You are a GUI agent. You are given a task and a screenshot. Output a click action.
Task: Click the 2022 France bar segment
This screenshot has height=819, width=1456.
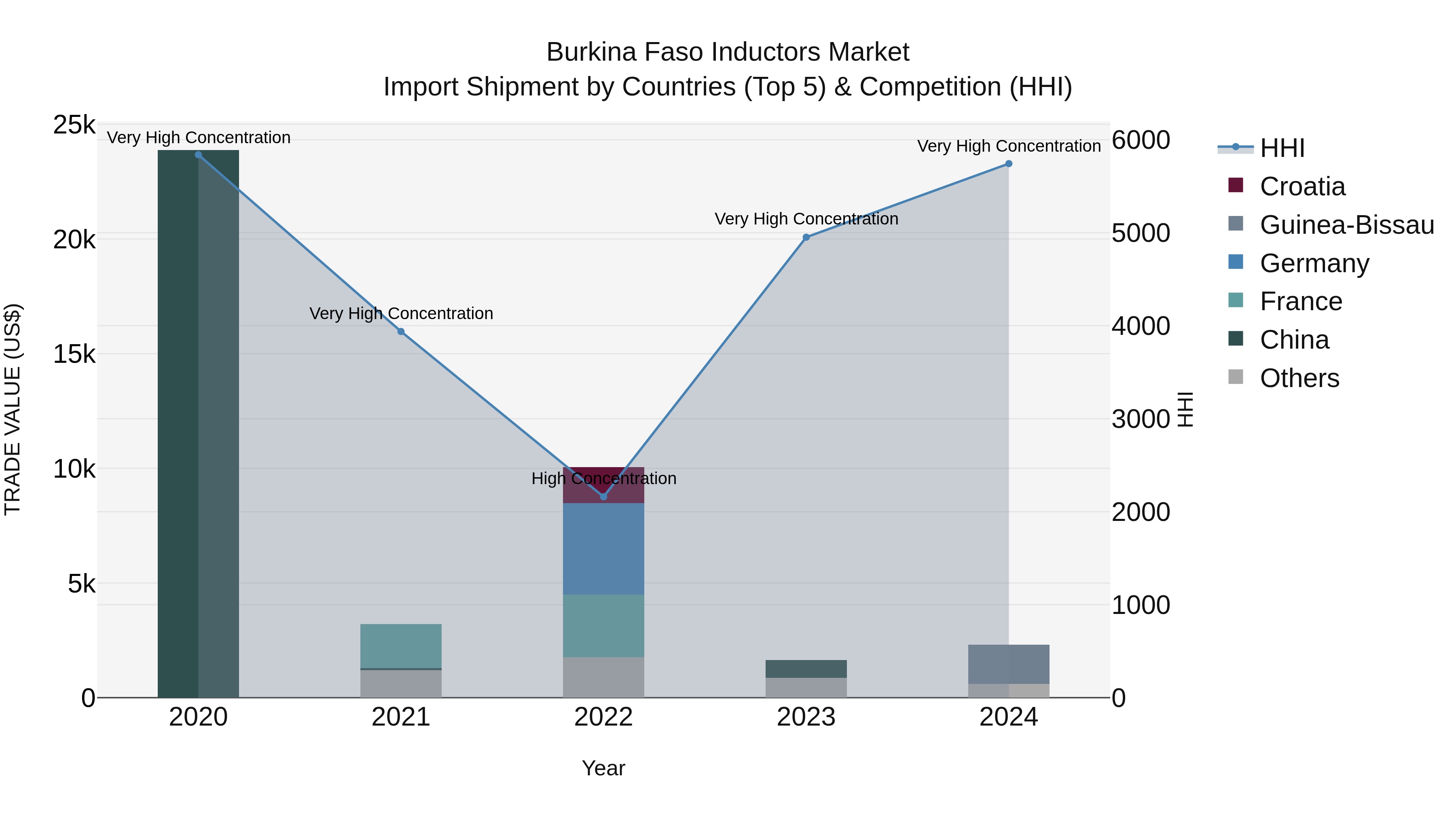pyautogui.click(x=604, y=626)
